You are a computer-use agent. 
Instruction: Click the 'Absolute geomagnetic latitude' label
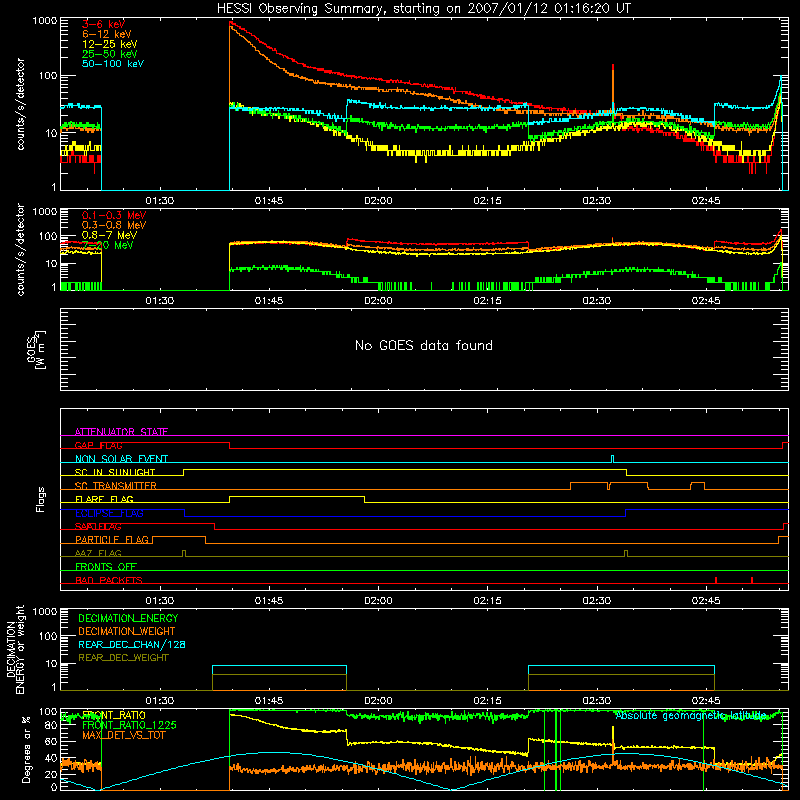691,716
